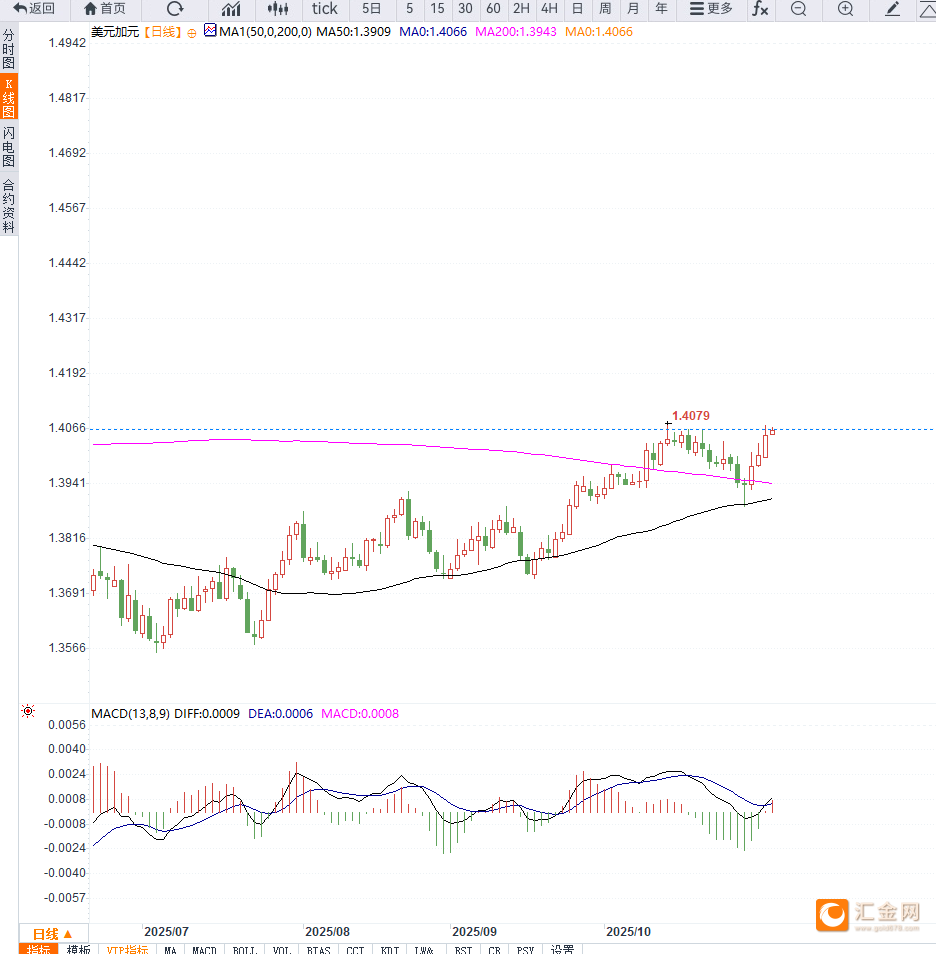Select the 年 yearly timeframe

click(661, 9)
